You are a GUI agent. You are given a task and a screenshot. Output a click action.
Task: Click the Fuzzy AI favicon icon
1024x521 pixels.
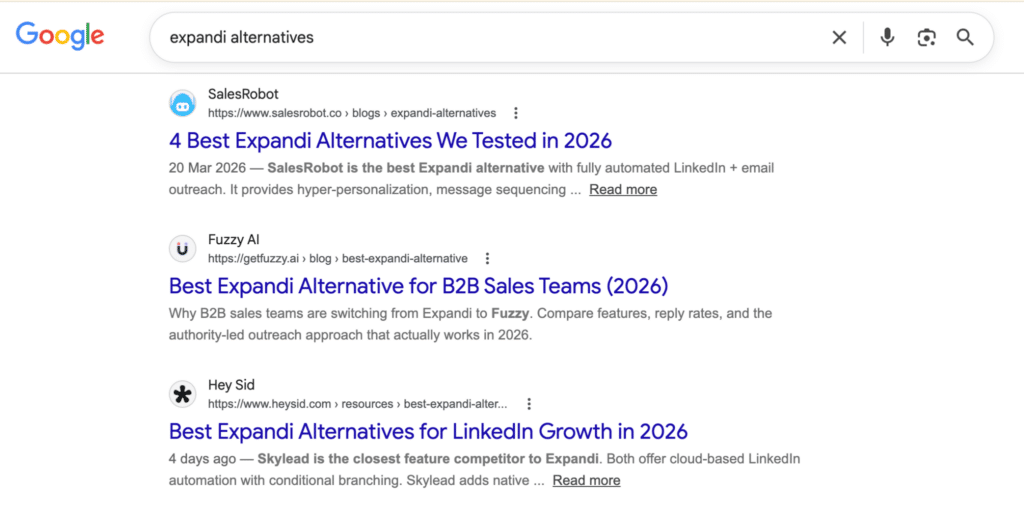click(182, 249)
